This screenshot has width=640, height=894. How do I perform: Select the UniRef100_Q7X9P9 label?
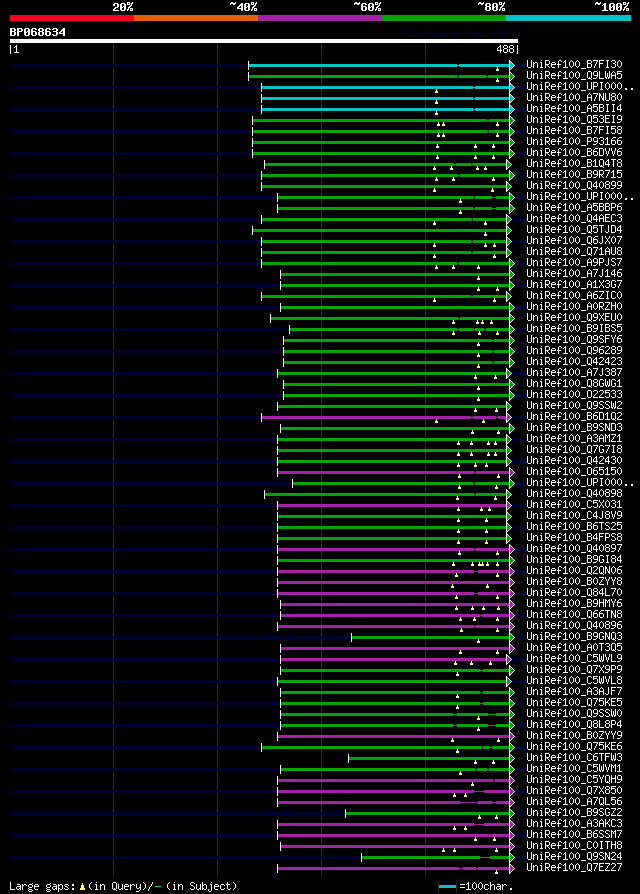tap(574, 669)
